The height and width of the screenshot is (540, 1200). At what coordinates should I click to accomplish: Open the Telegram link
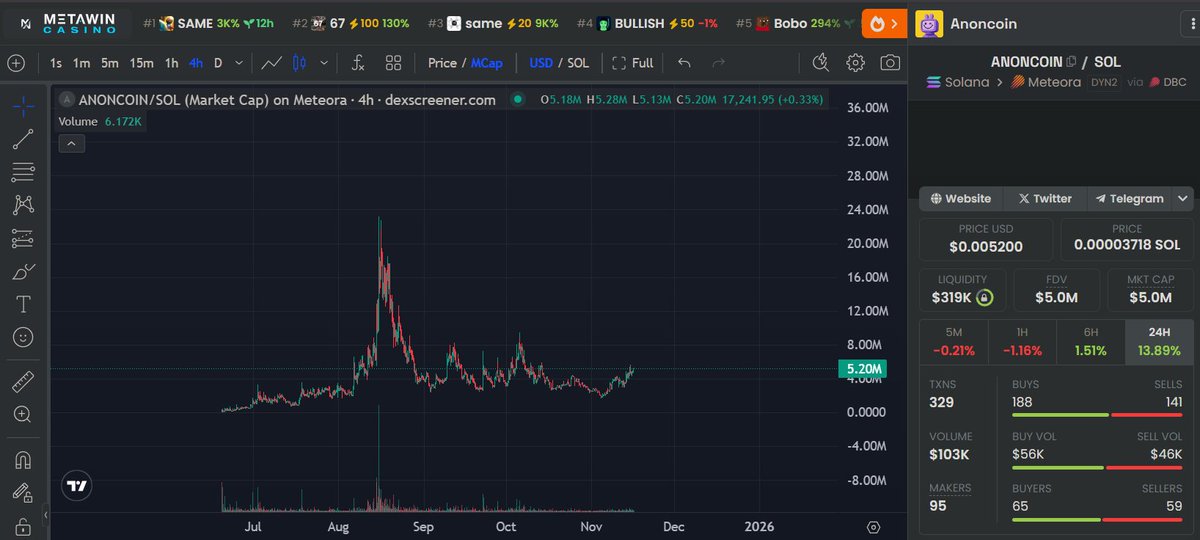click(1130, 198)
